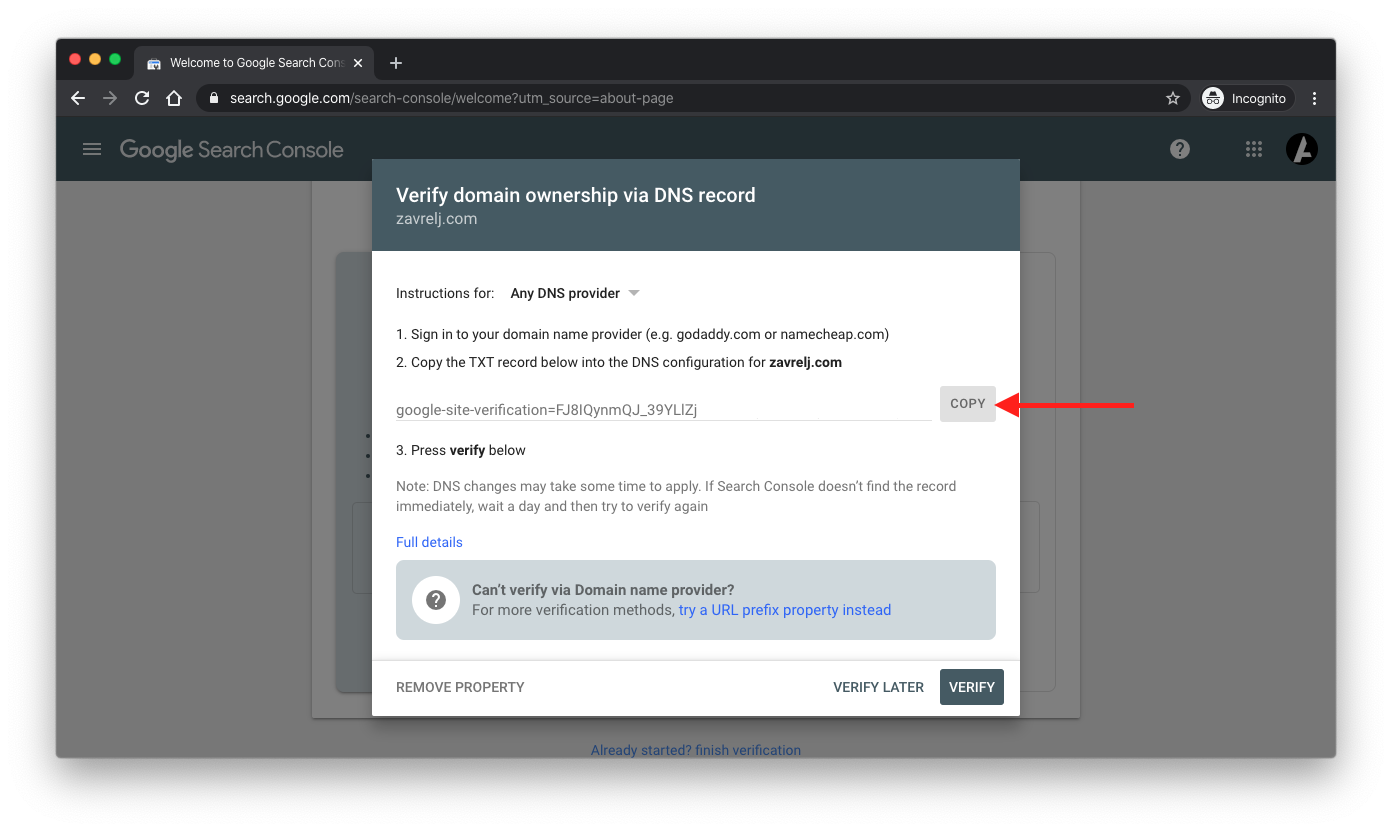Click the Incognito indicator

pyautogui.click(x=1246, y=98)
